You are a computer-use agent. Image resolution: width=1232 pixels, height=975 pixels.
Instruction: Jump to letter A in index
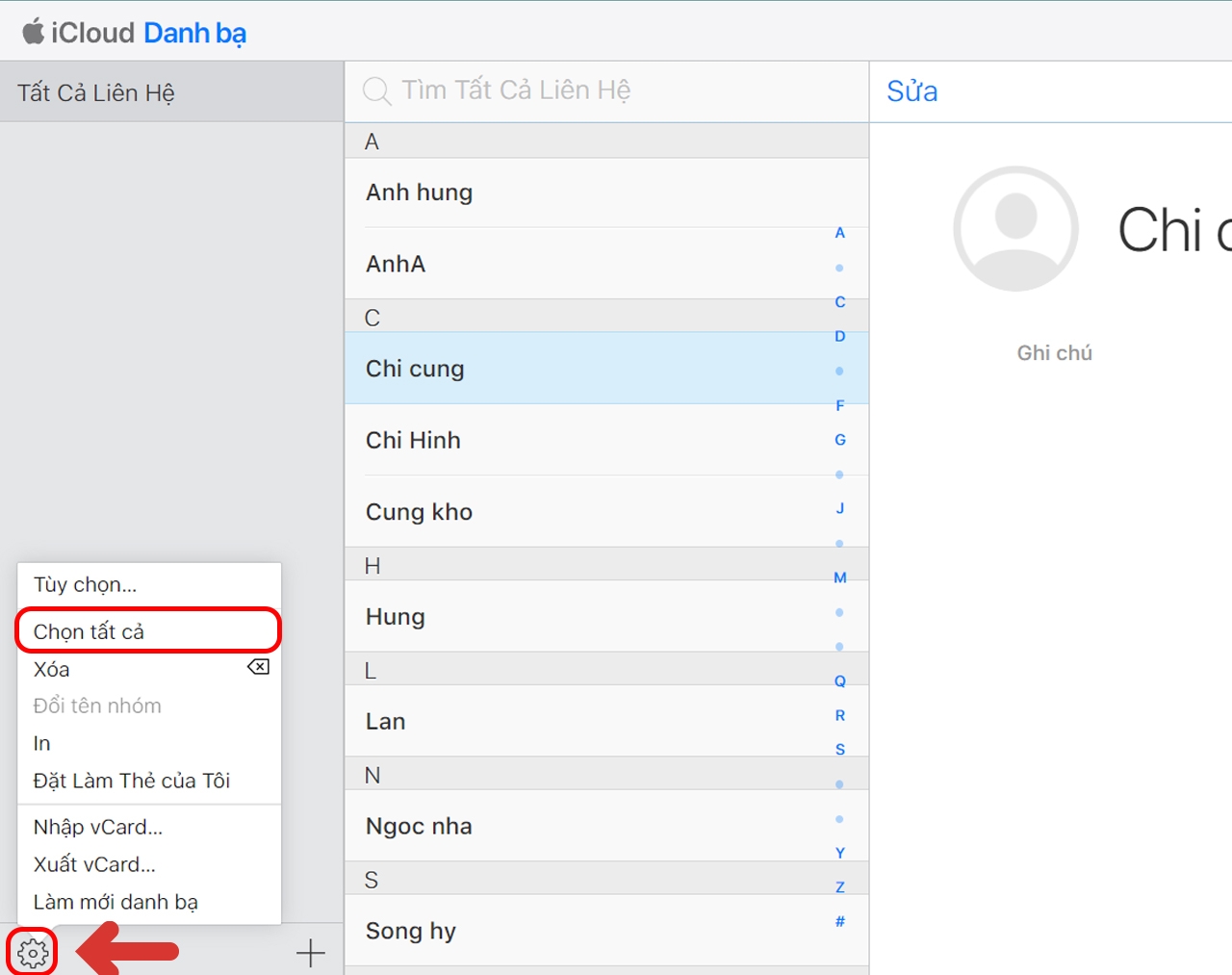[840, 233]
